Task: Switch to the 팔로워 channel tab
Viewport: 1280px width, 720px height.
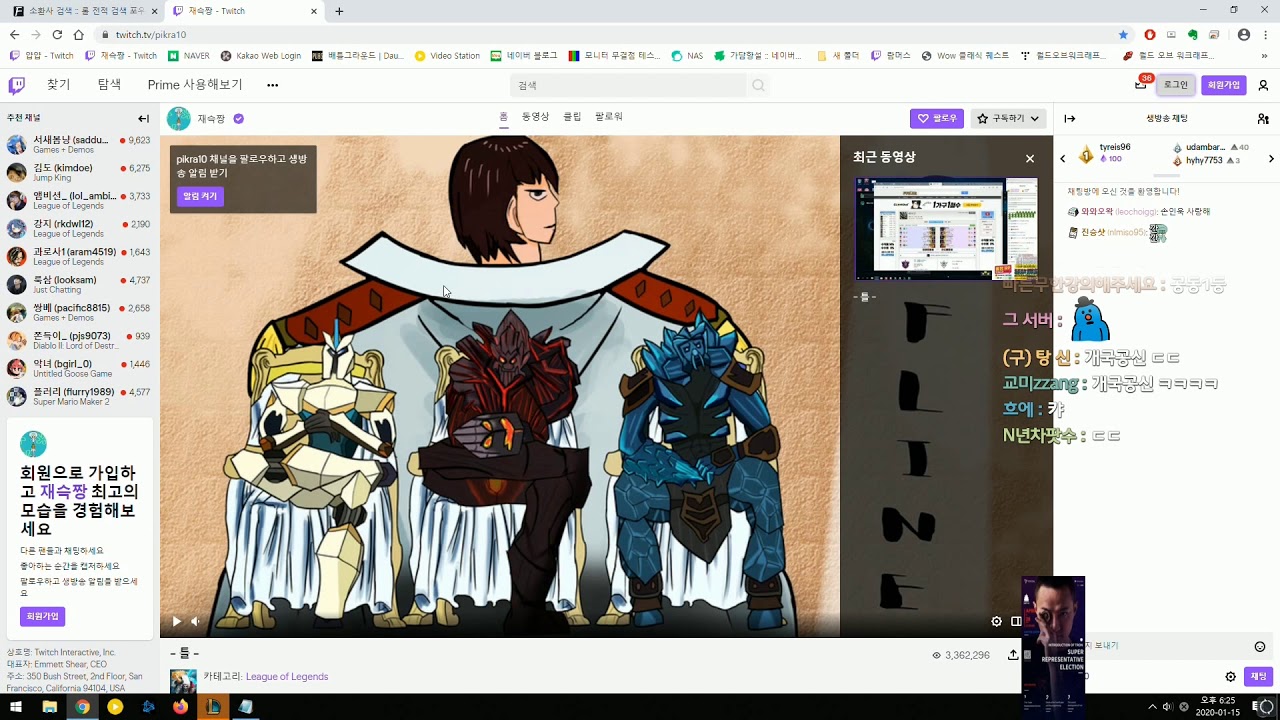Action: tap(609, 117)
